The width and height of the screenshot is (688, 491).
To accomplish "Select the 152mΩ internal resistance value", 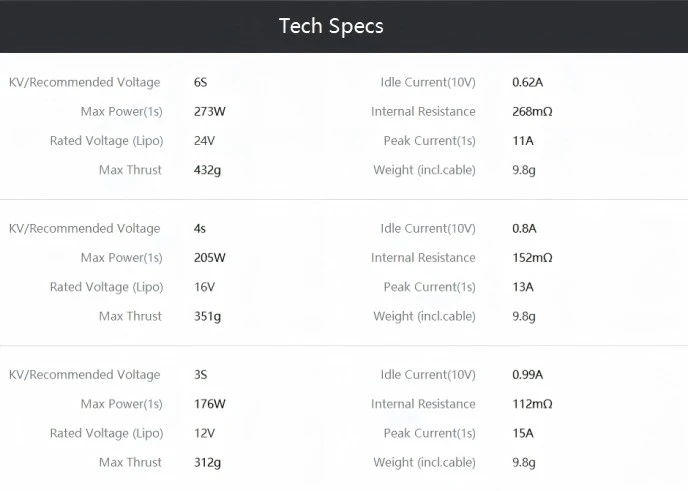I will tap(532, 257).
